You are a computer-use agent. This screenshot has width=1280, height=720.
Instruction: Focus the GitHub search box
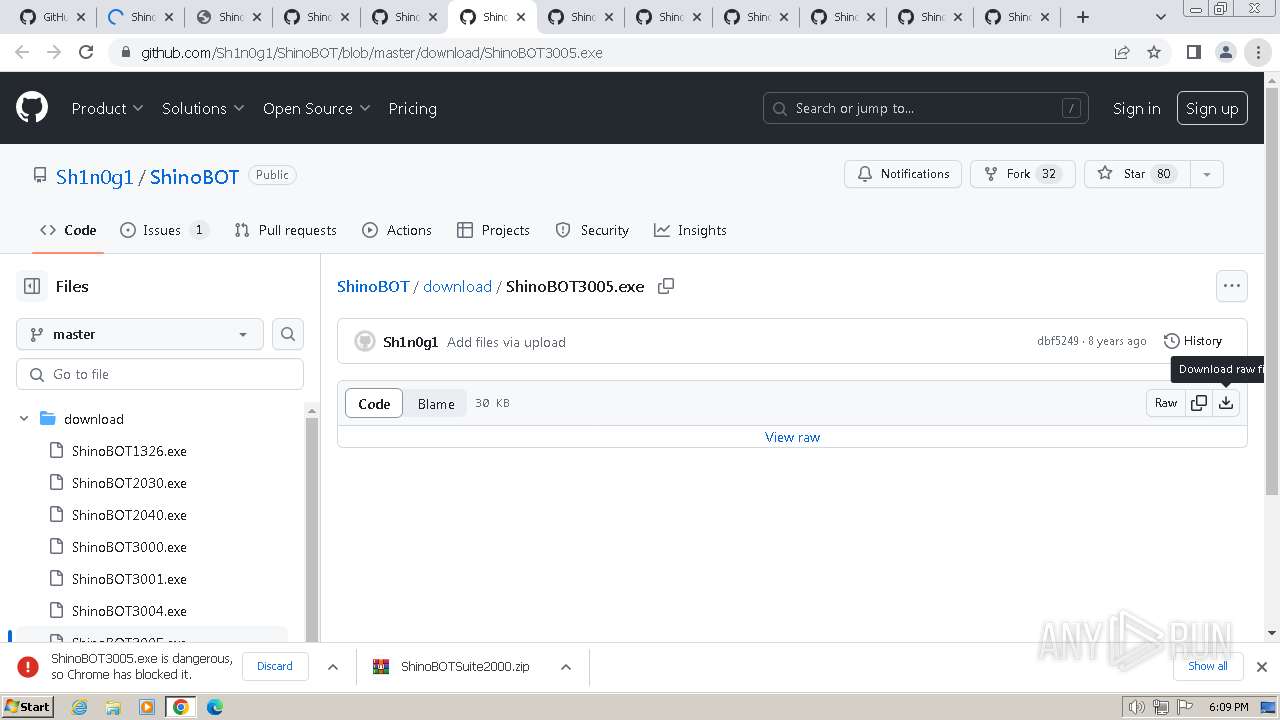(x=926, y=108)
